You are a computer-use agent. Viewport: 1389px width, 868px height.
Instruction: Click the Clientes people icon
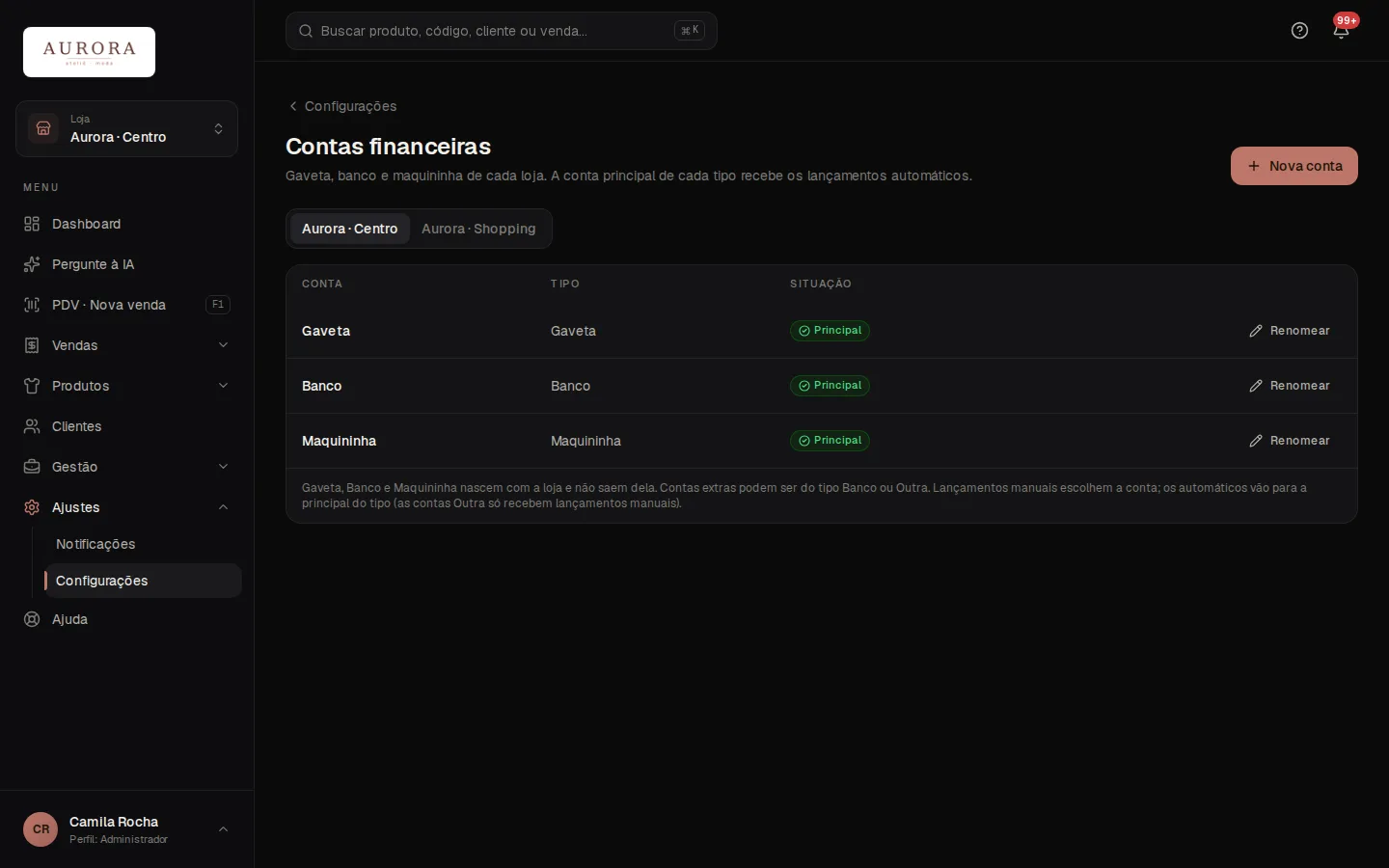pos(32,426)
